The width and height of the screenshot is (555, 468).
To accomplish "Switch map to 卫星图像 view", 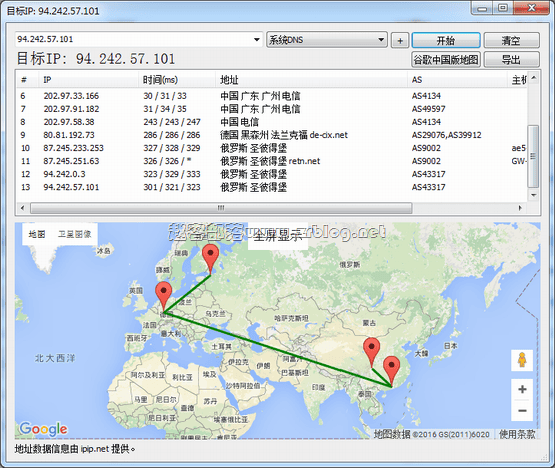I will (74, 234).
